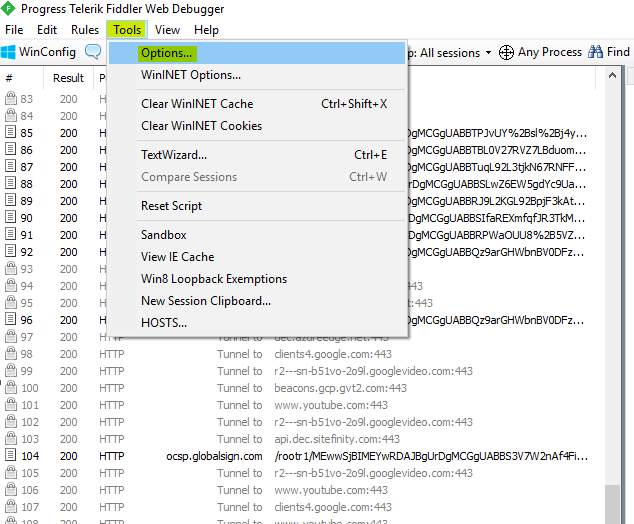Image resolution: width=634 pixels, height=524 pixels.
Task: Click the lock icon of session 100
Action: (x=11, y=387)
